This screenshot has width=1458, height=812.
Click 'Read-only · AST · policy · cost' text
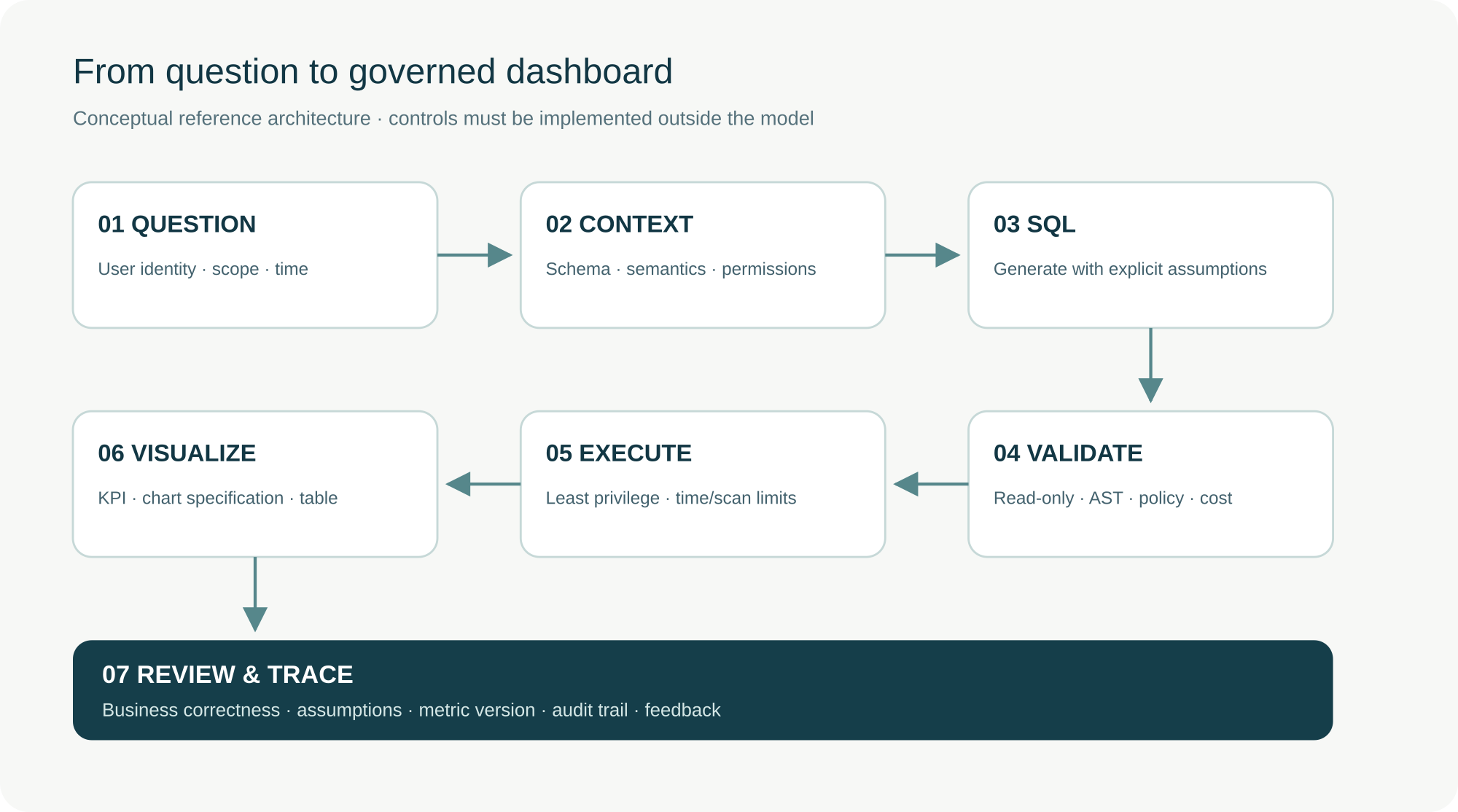(1112, 498)
